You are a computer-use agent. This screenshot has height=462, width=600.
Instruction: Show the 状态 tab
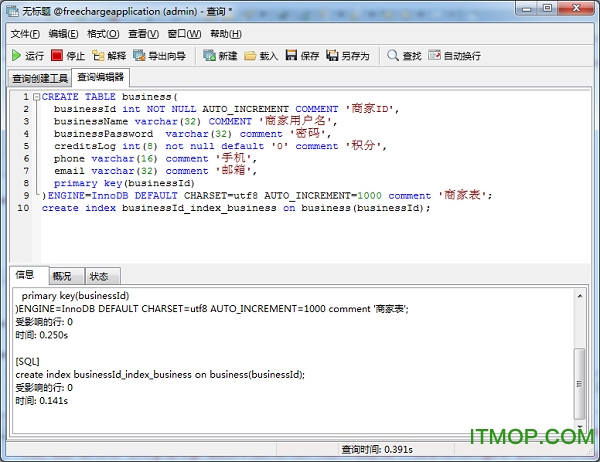[x=100, y=276]
